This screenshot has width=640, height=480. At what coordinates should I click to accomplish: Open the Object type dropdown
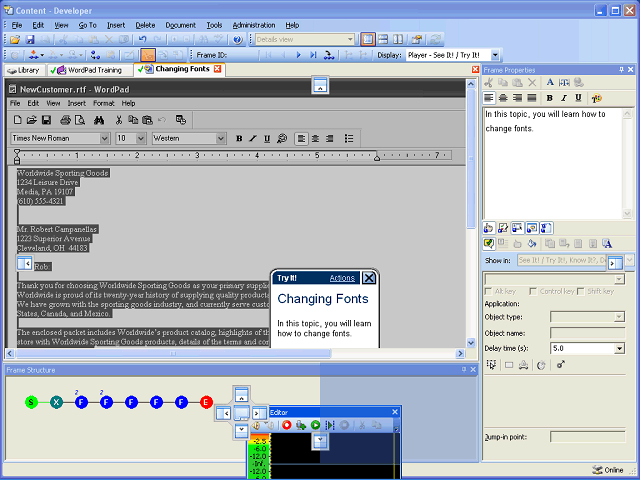tap(620, 317)
